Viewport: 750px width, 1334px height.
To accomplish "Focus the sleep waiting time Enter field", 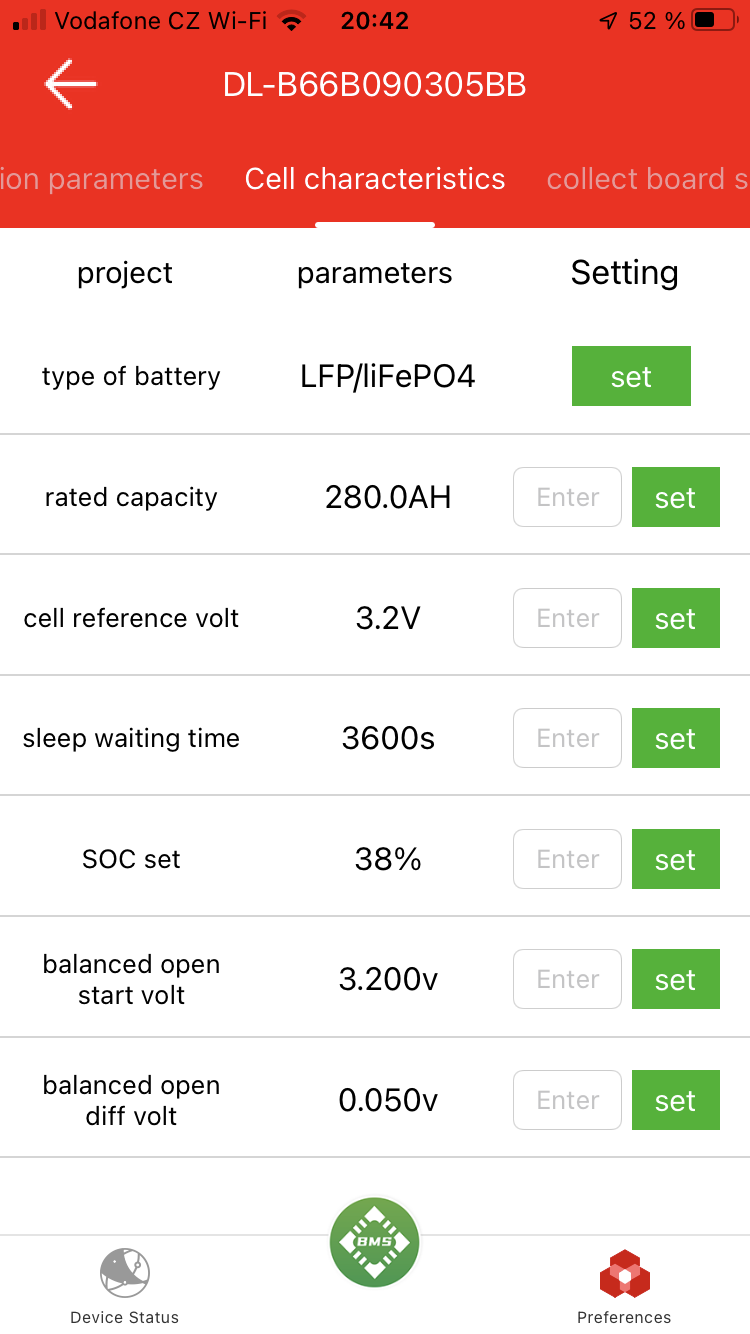I will 567,738.
